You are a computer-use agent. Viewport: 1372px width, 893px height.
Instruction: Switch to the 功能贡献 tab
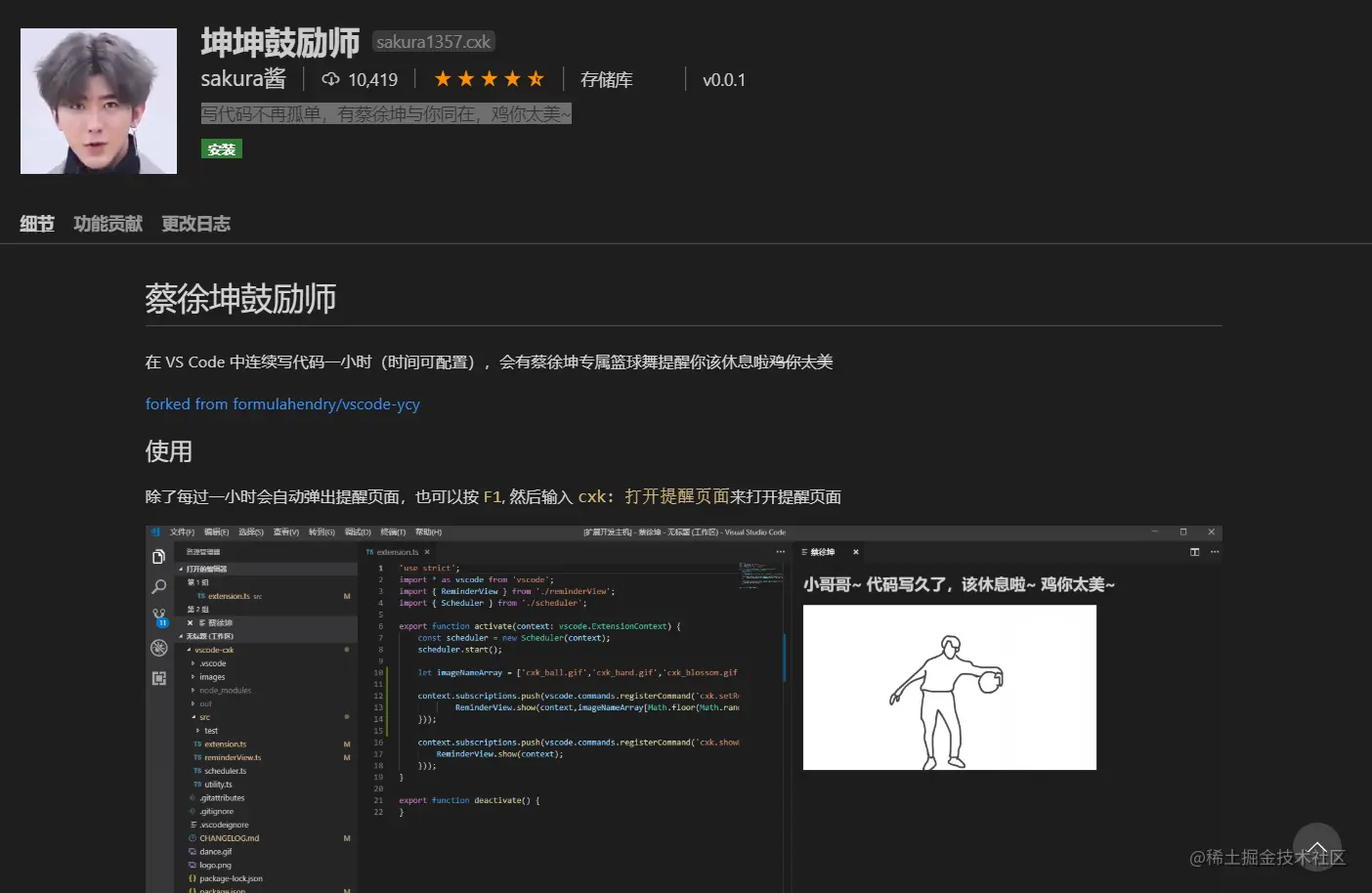pos(108,224)
